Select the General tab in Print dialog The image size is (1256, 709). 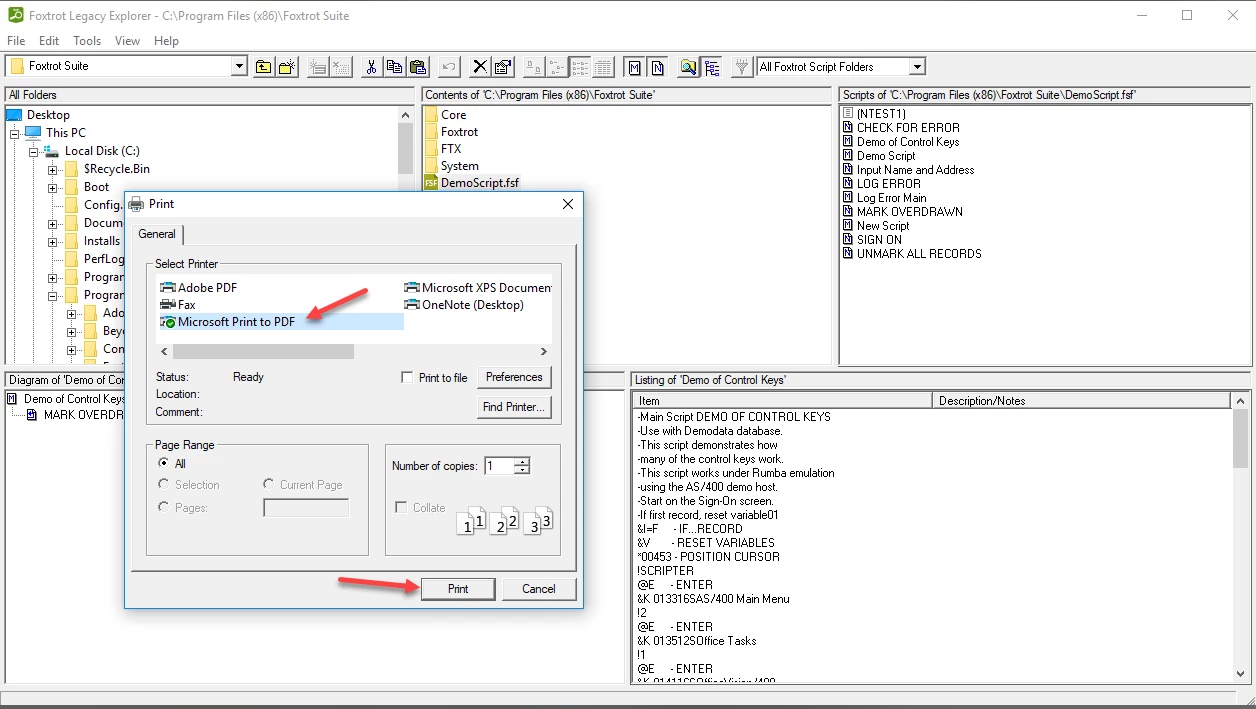157,234
